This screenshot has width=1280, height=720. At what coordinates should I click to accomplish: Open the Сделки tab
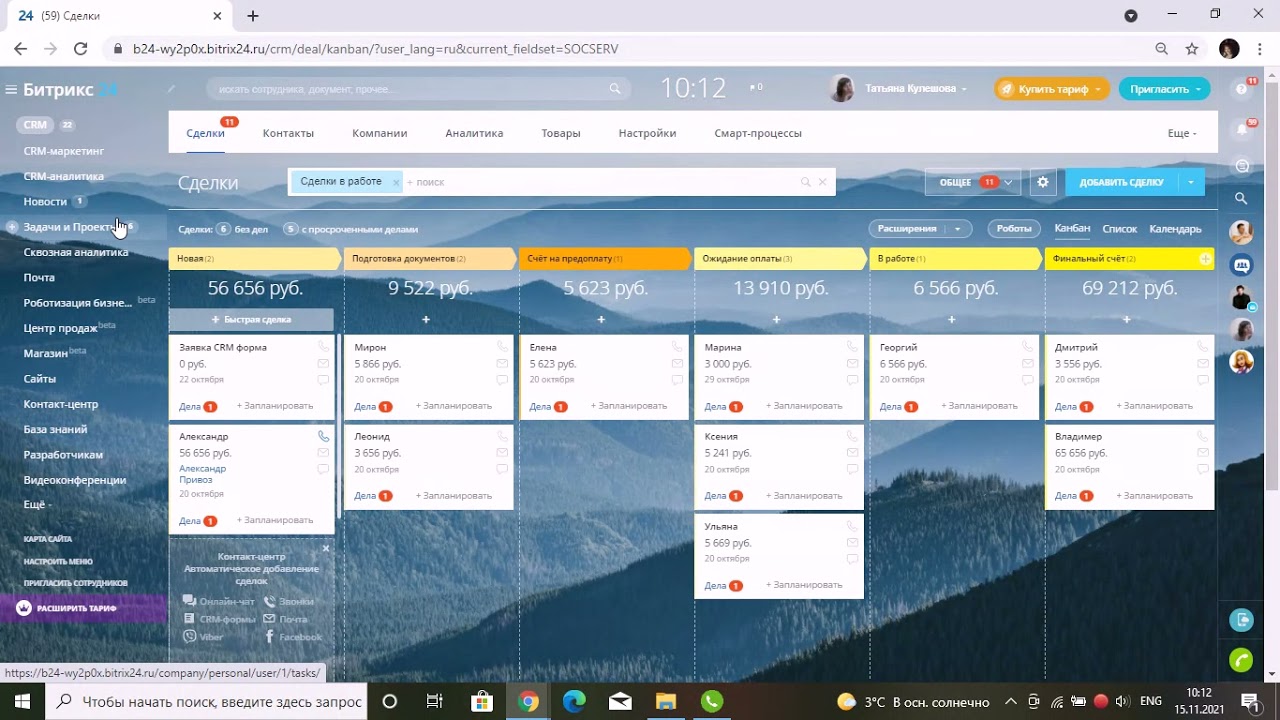(205, 133)
